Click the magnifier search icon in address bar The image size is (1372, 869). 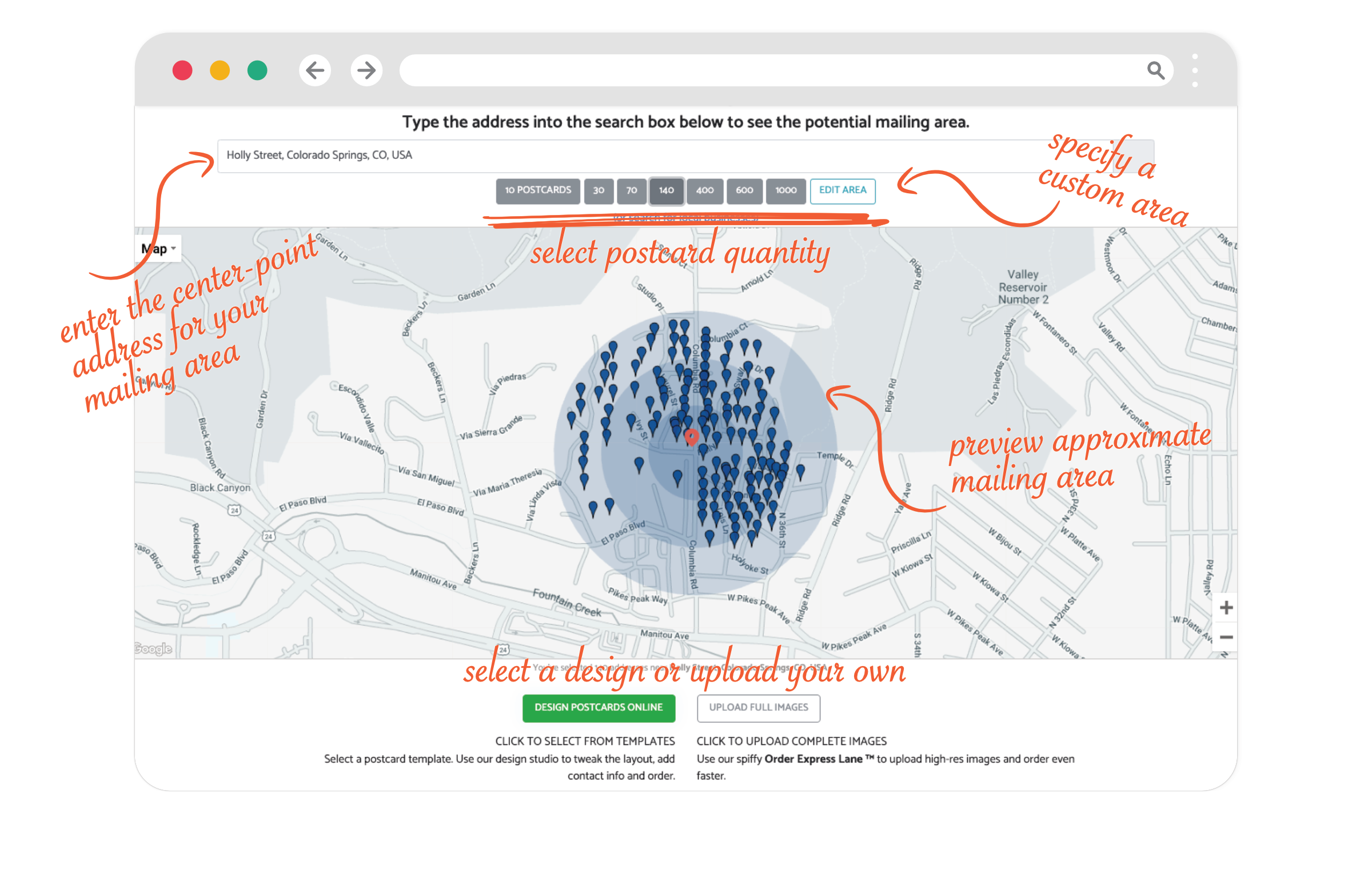tap(1155, 70)
